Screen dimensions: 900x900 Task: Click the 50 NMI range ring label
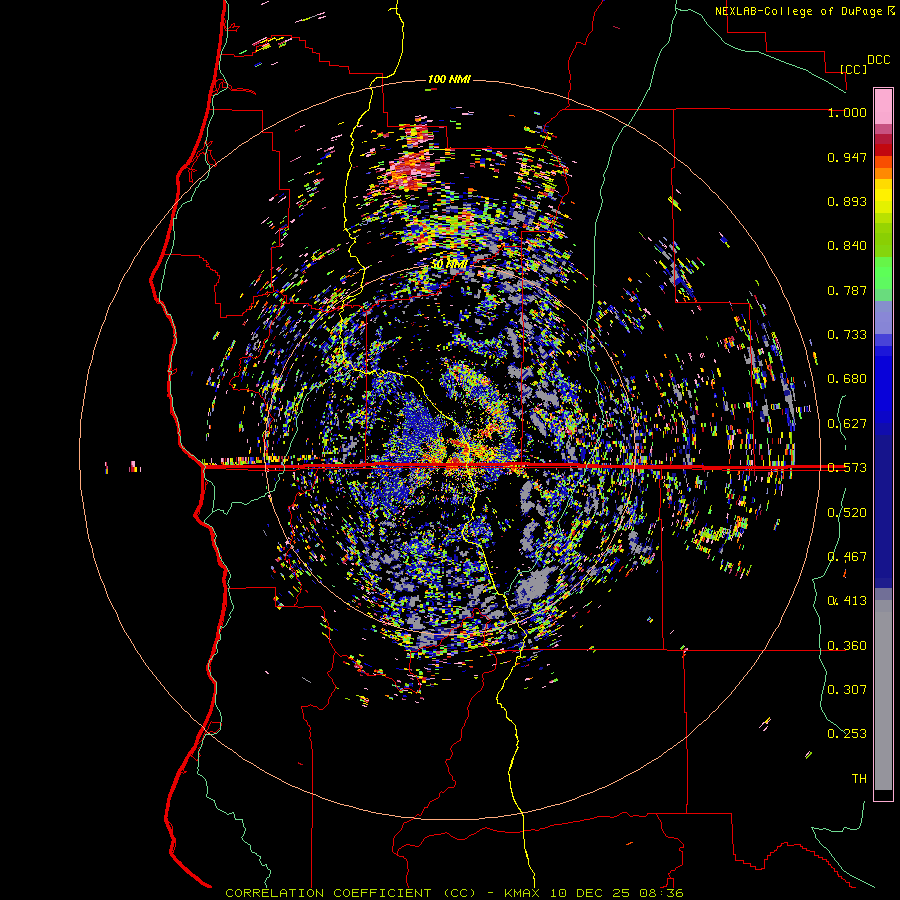449,264
